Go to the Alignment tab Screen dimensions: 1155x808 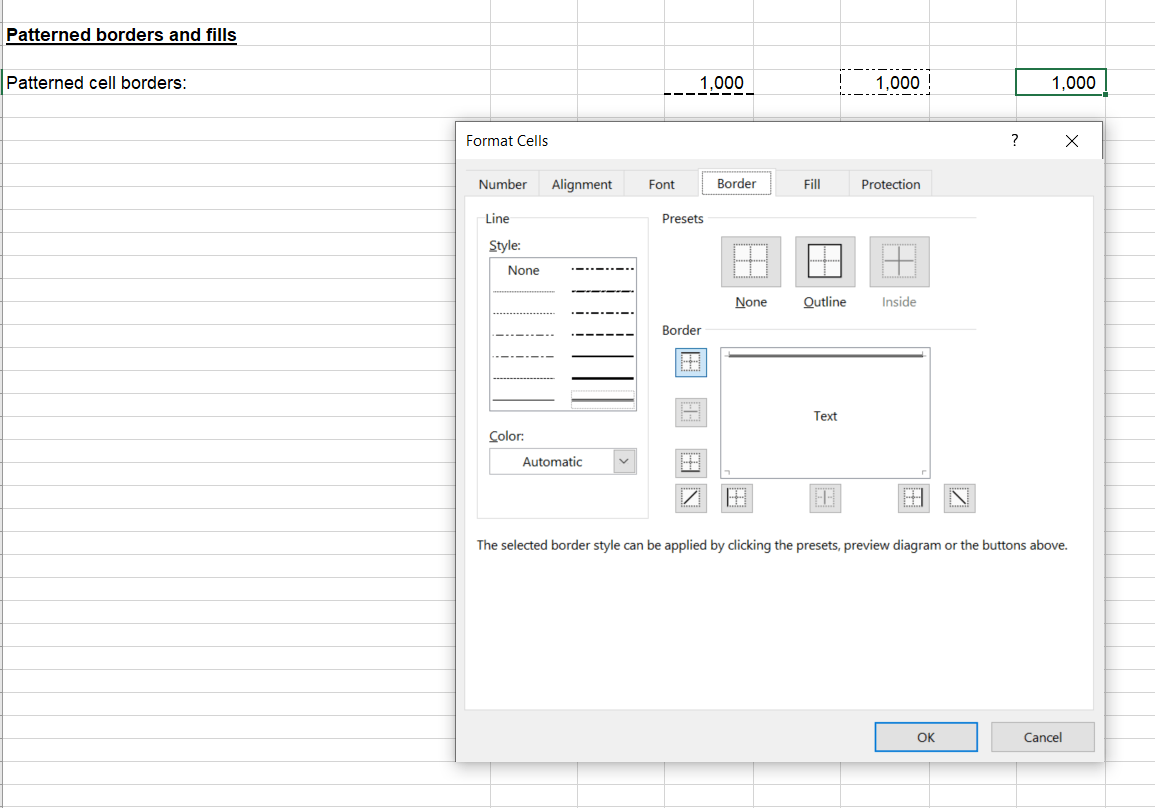[581, 184]
